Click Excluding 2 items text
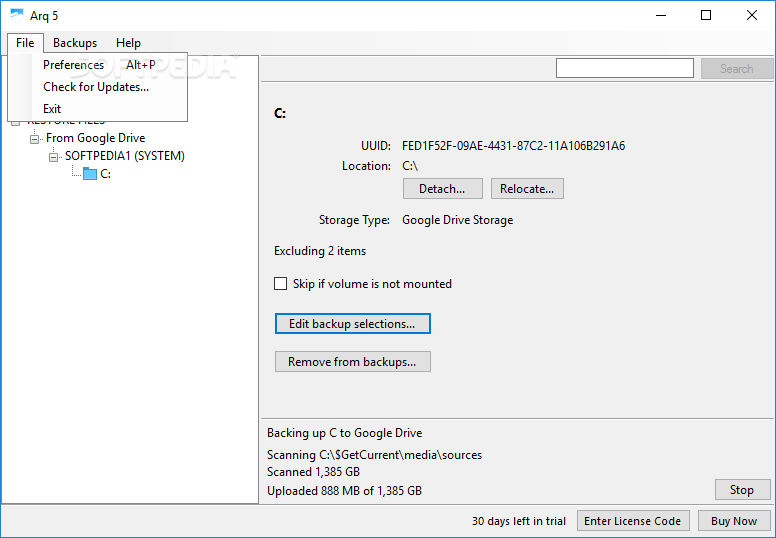The height and width of the screenshot is (538, 776). [320, 251]
